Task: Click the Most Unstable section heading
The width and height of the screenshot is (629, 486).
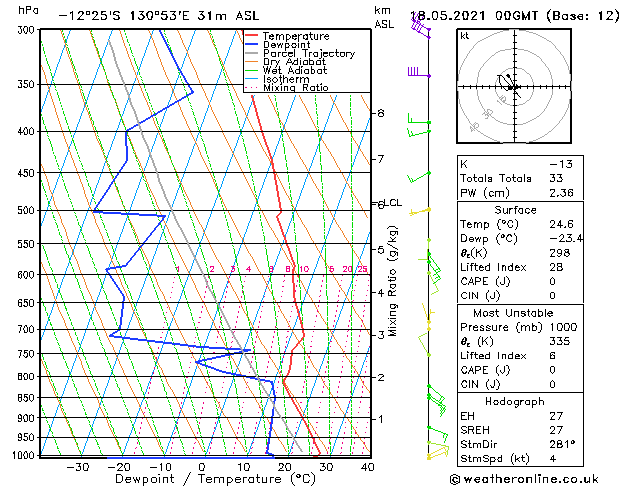Action: (x=513, y=313)
